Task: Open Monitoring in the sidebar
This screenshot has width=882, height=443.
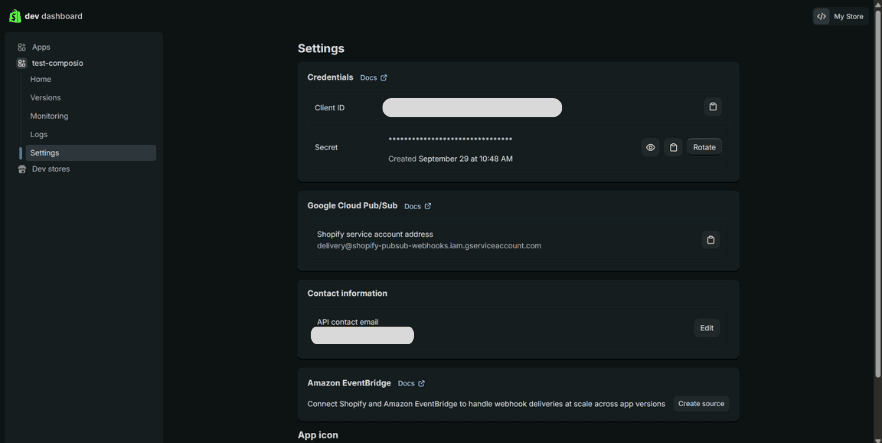Action: (x=49, y=116)
